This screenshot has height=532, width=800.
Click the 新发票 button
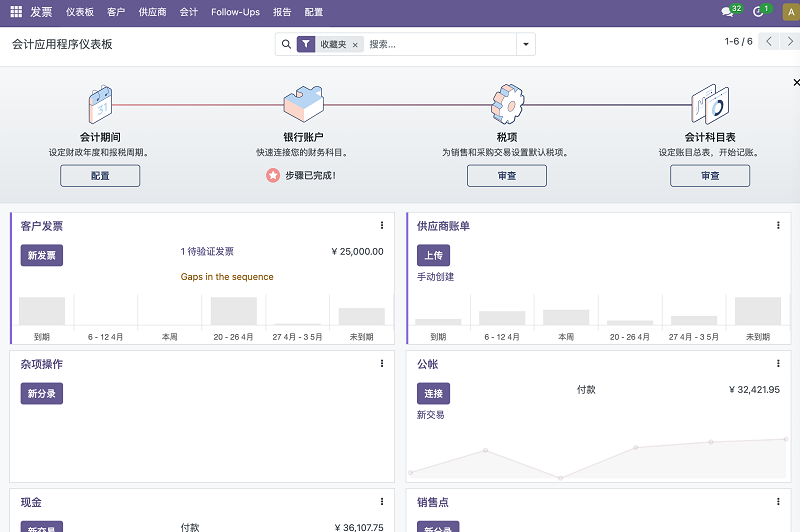pos(42,256)
